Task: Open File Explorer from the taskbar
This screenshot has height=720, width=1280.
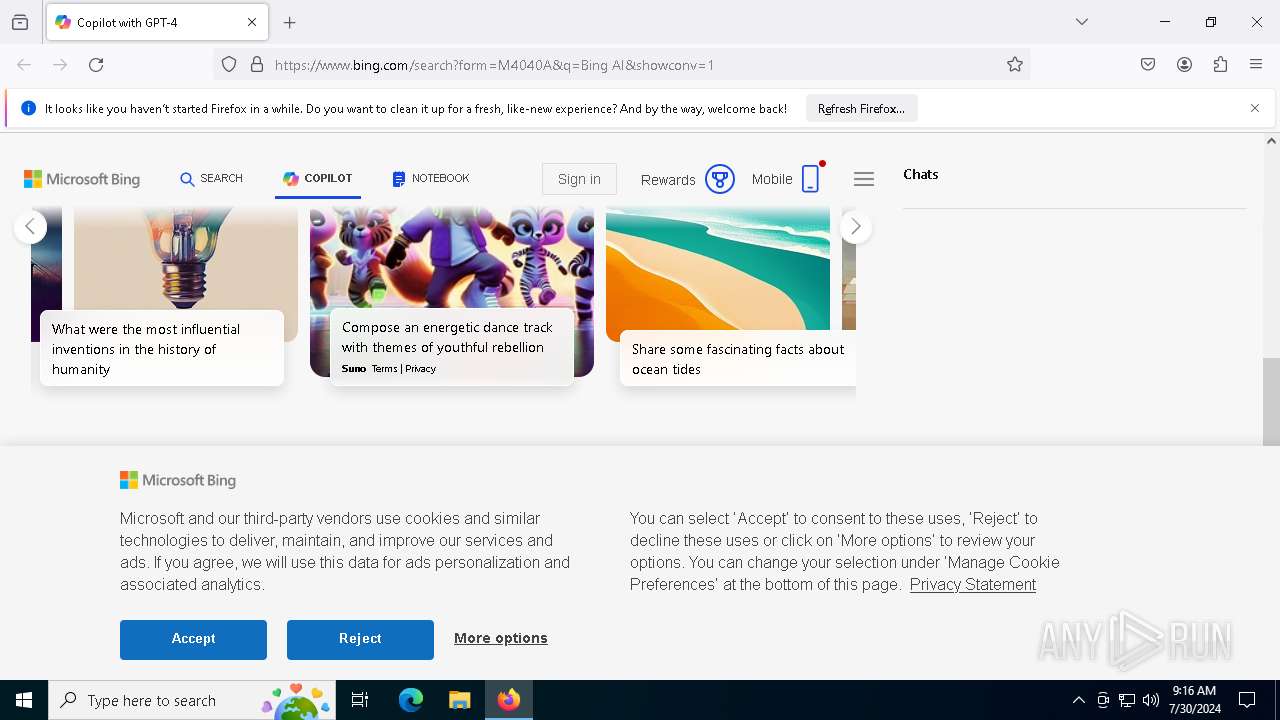Action: click(x=459, y=700)
